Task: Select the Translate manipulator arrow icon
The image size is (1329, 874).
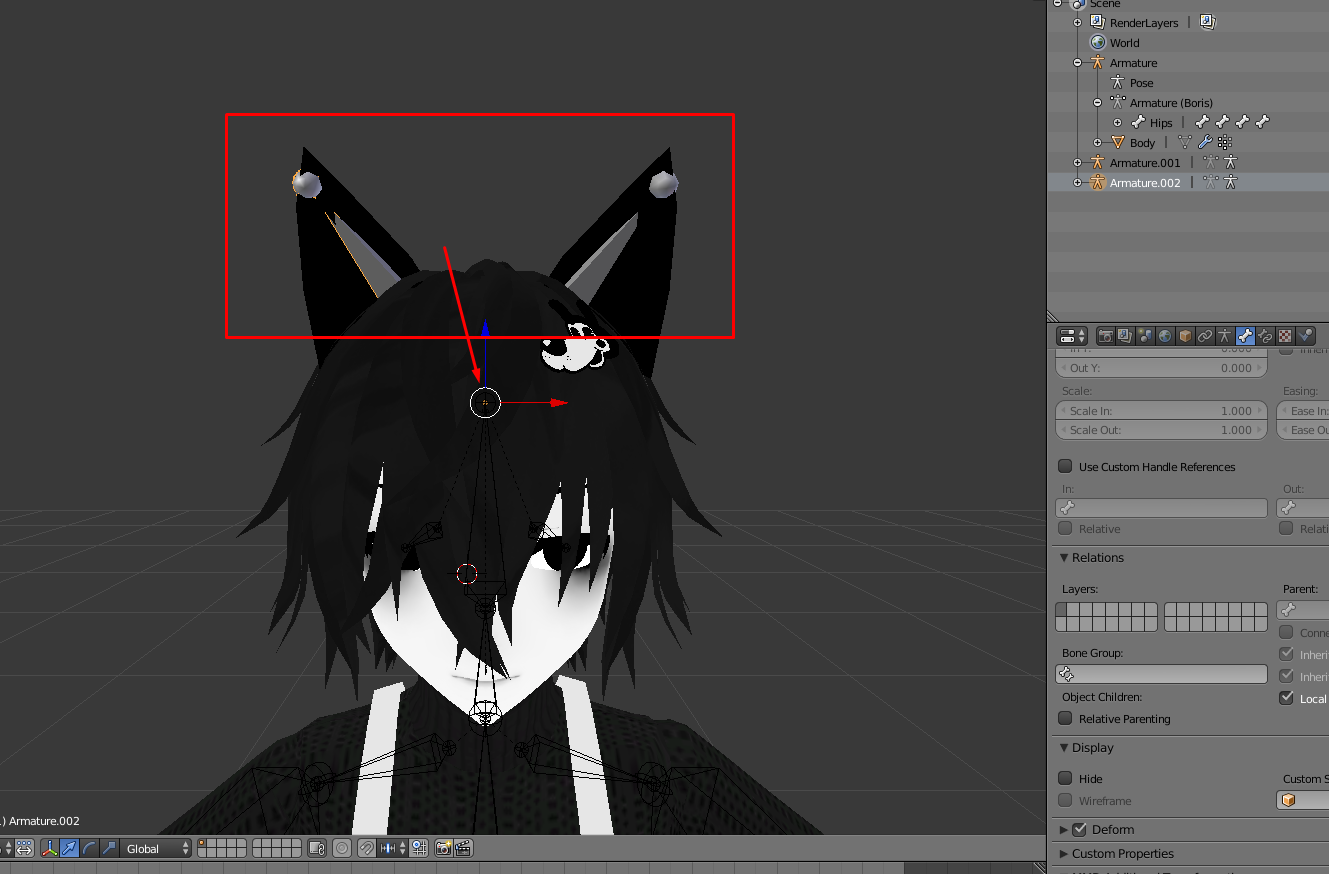Action: [69, 848]
